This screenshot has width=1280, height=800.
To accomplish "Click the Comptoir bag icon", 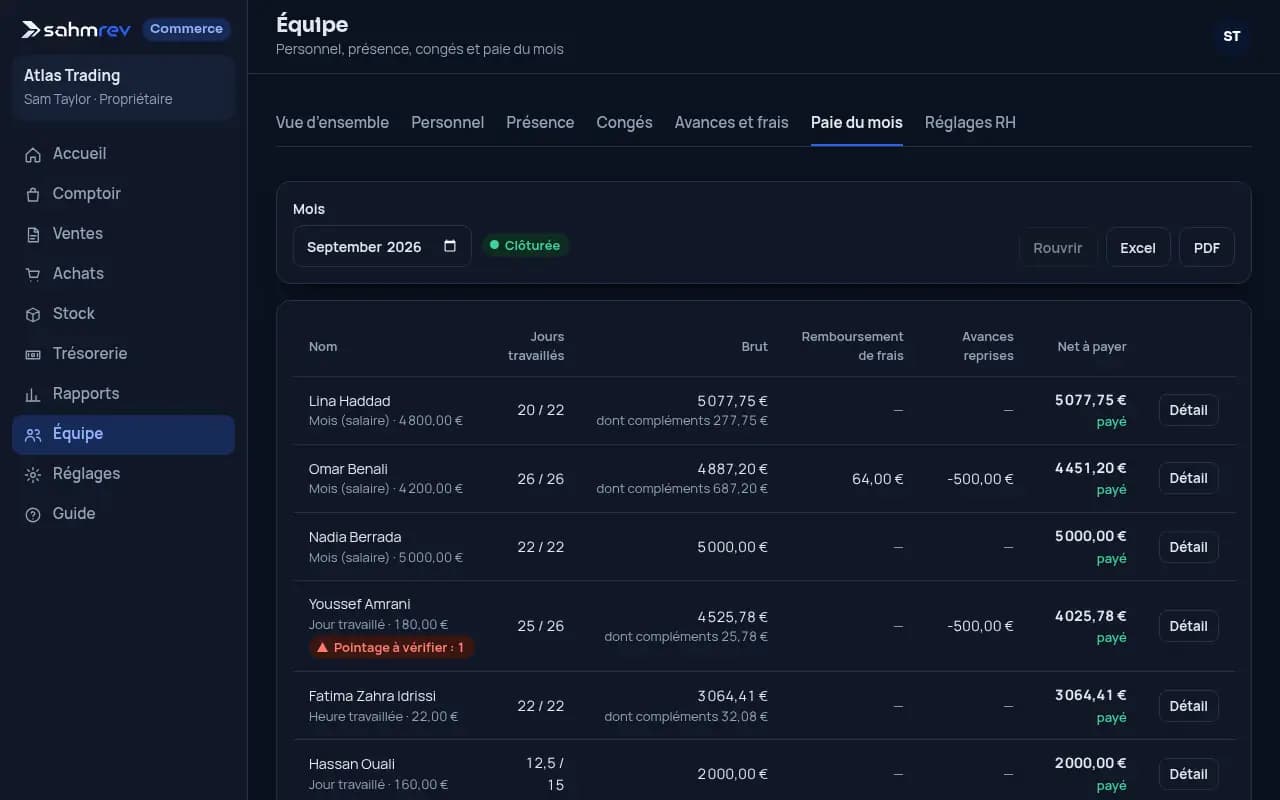I will (33, 194).
